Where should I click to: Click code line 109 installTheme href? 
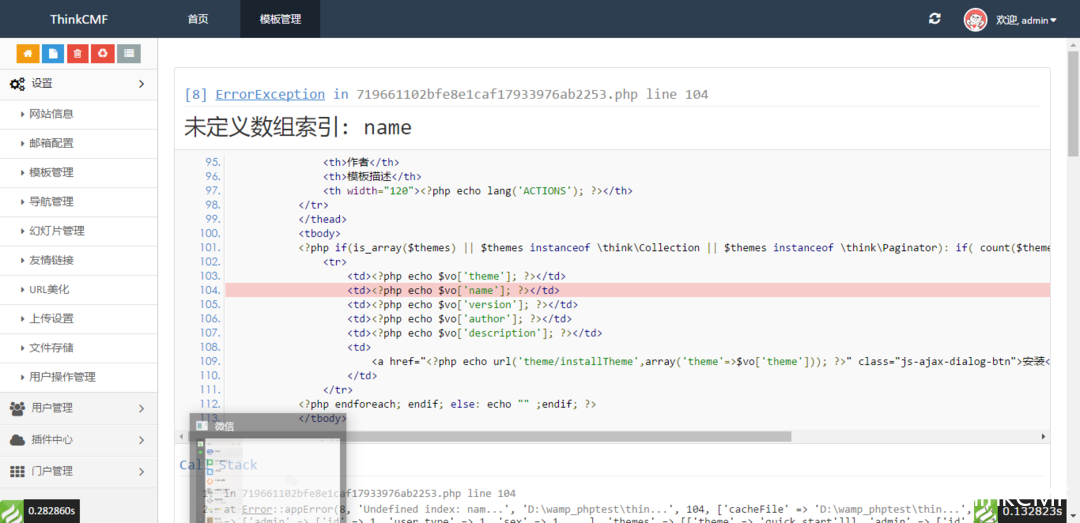coord(711,362)
